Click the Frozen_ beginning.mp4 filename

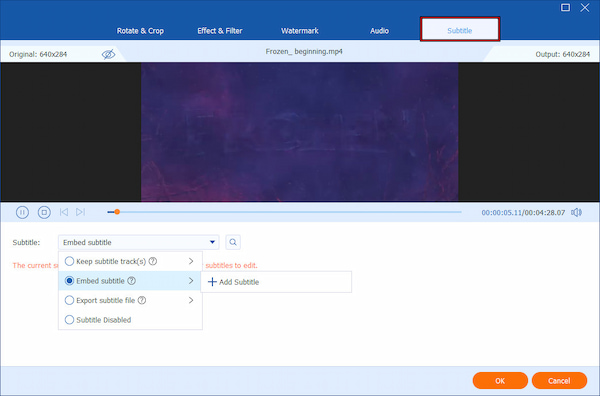(304, 52)
